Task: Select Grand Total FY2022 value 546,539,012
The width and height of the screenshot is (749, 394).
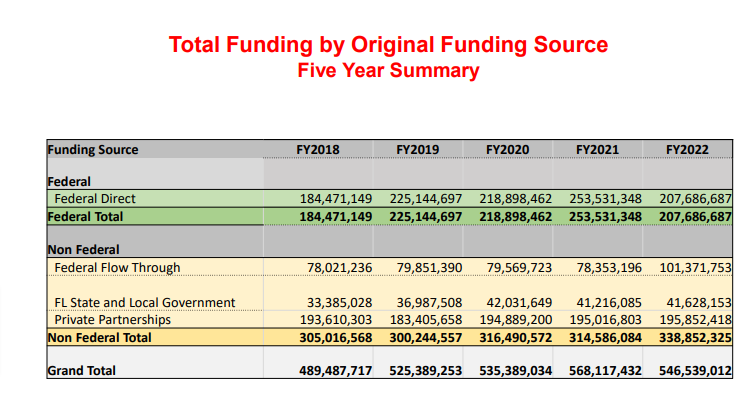Action: click(x=696, y=371)
